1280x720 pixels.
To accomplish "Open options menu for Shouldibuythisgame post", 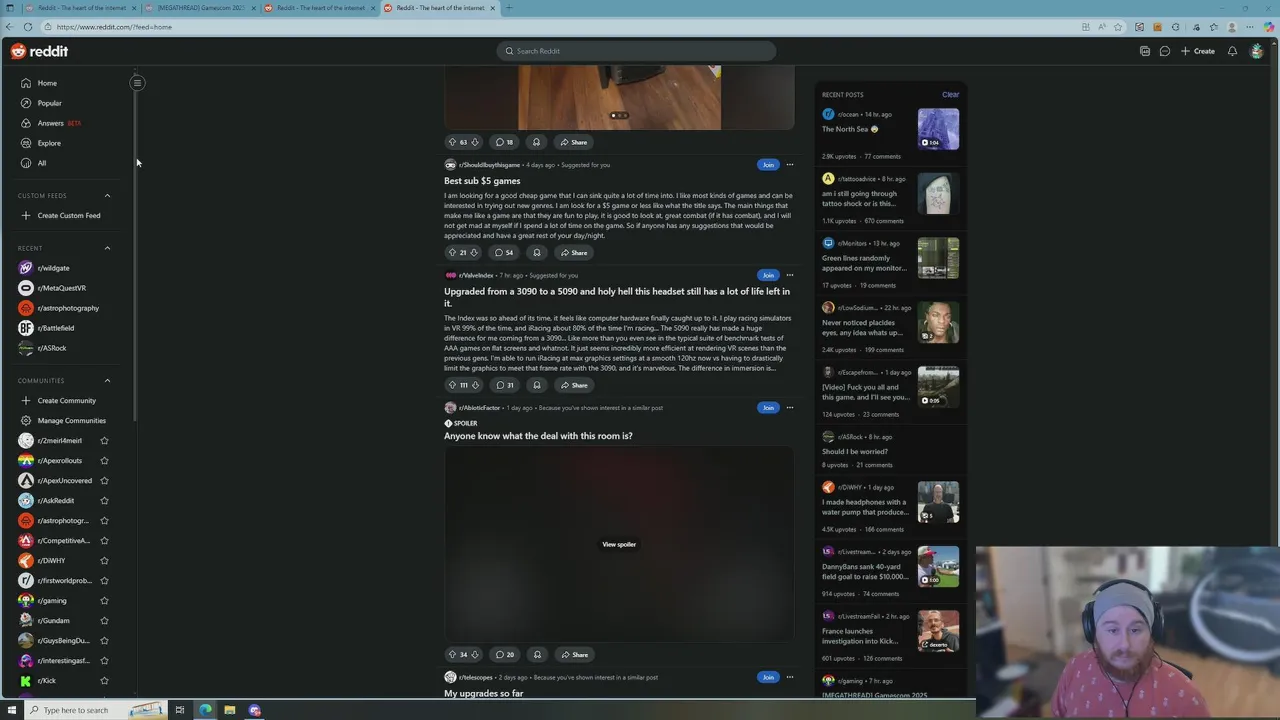I will (x=789, y=165).
